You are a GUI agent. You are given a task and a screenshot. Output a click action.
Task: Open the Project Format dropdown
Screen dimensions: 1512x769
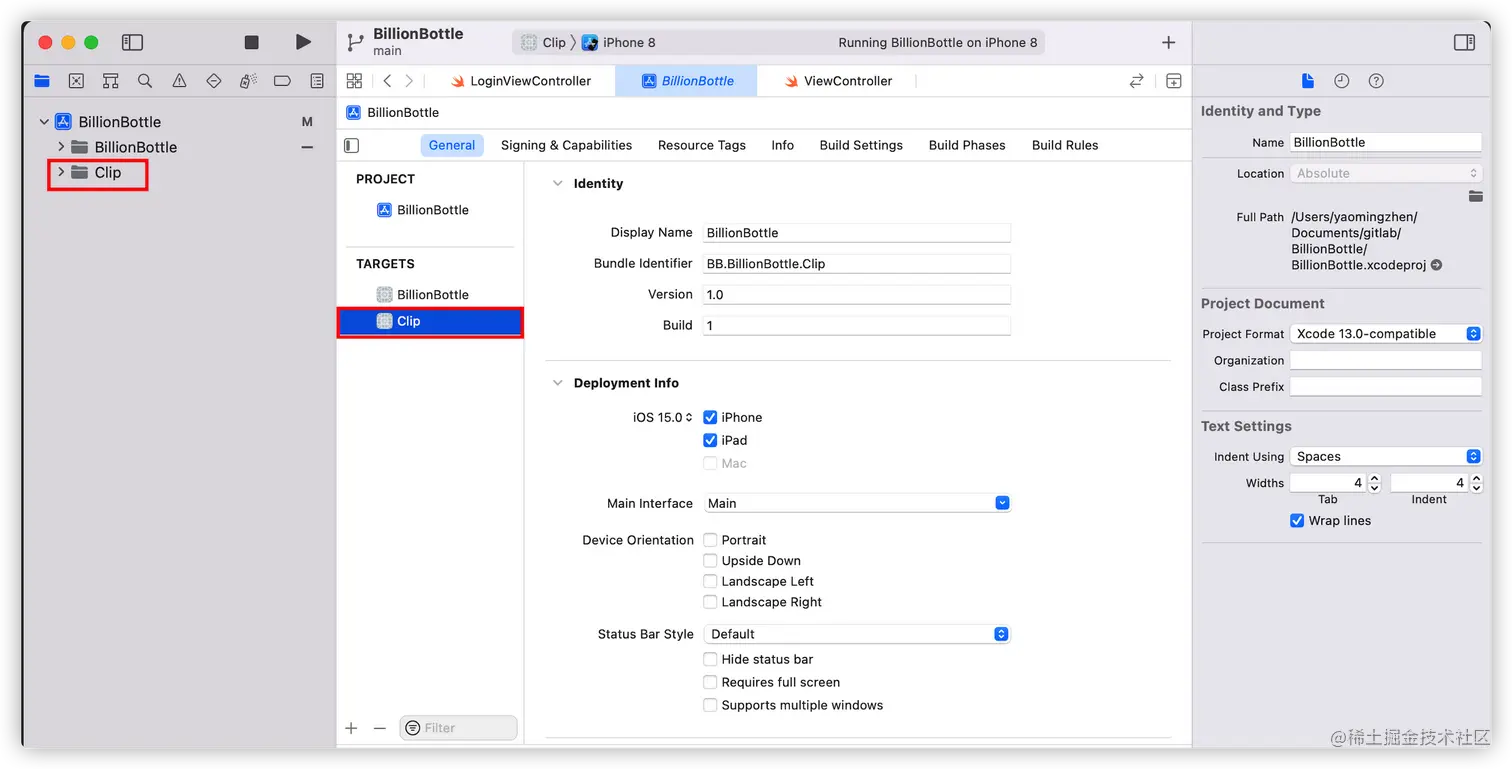tap(1385, 334)
